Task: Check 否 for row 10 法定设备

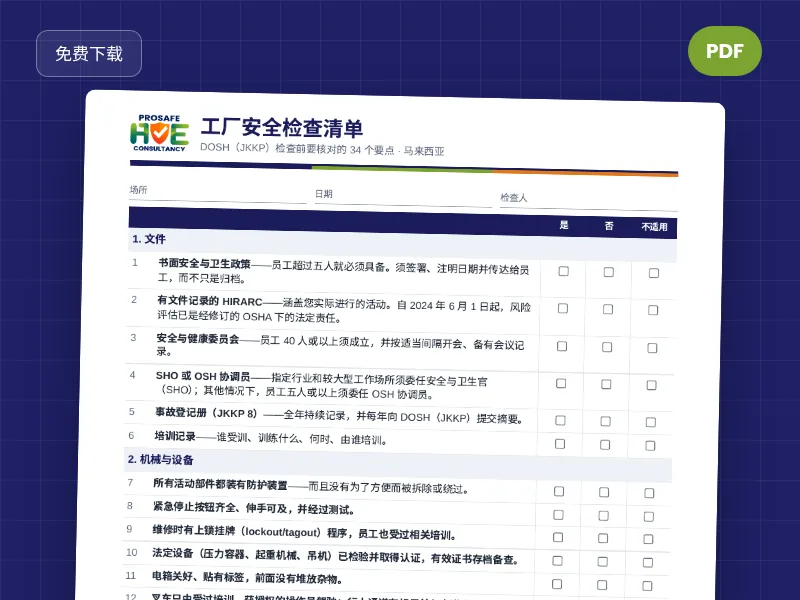Action: (603, 562)
